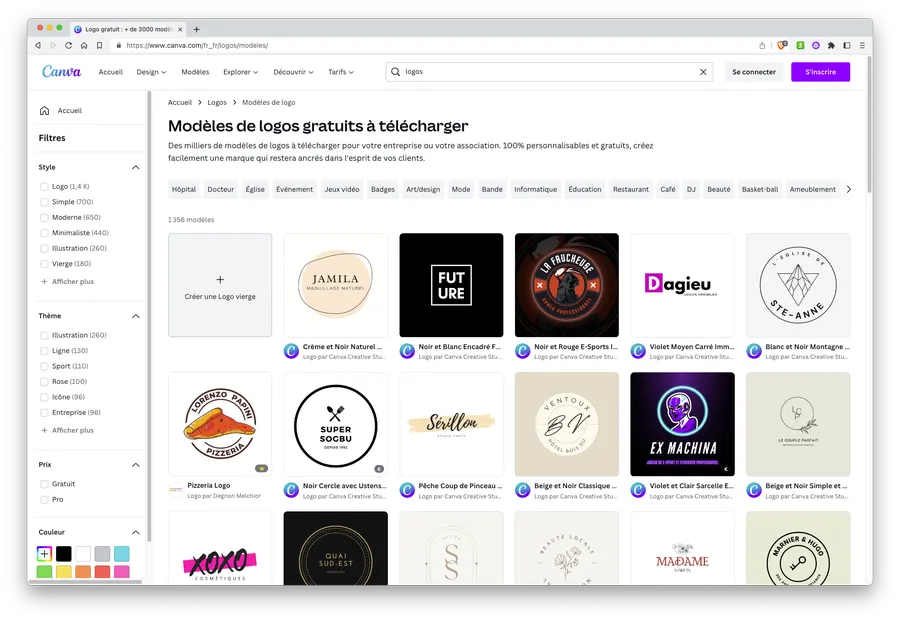Select the Restaurant category chip
The width and height of the screenshot is (900, 621).
[631, 189]
